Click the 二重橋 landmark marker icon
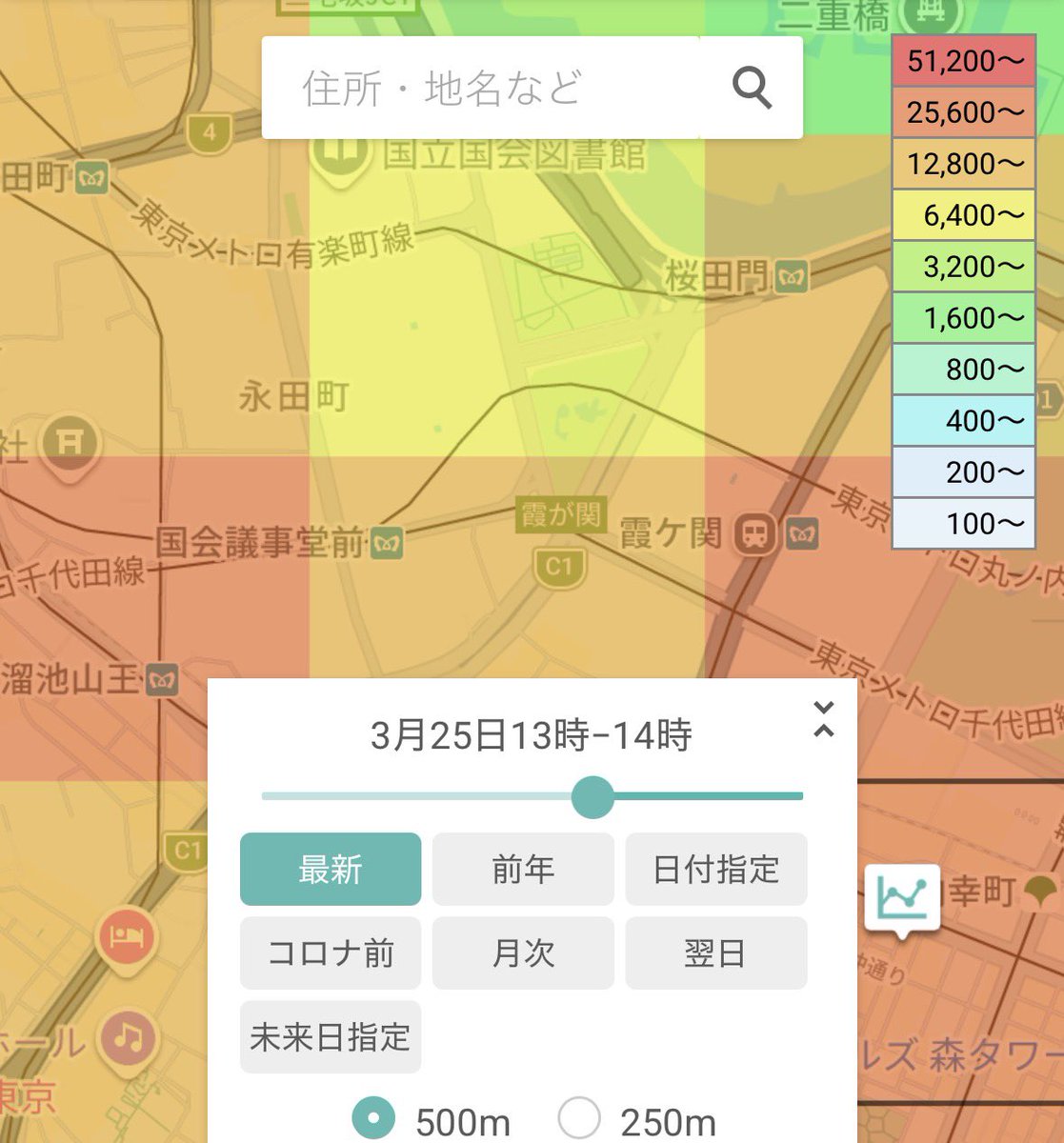The image size is (1064, 1143). click(929, 14)
